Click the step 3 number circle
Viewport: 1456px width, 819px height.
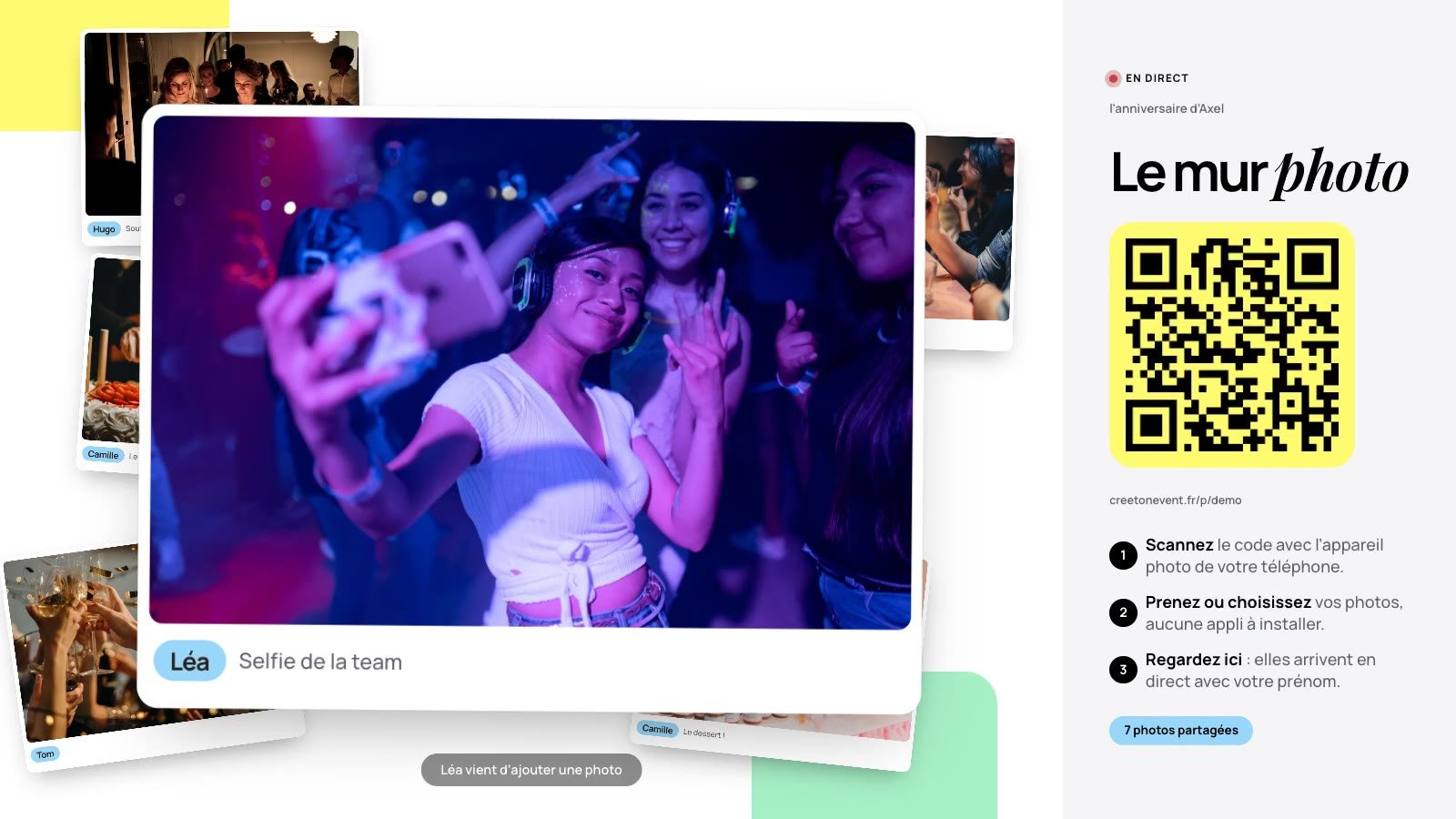1123,670
